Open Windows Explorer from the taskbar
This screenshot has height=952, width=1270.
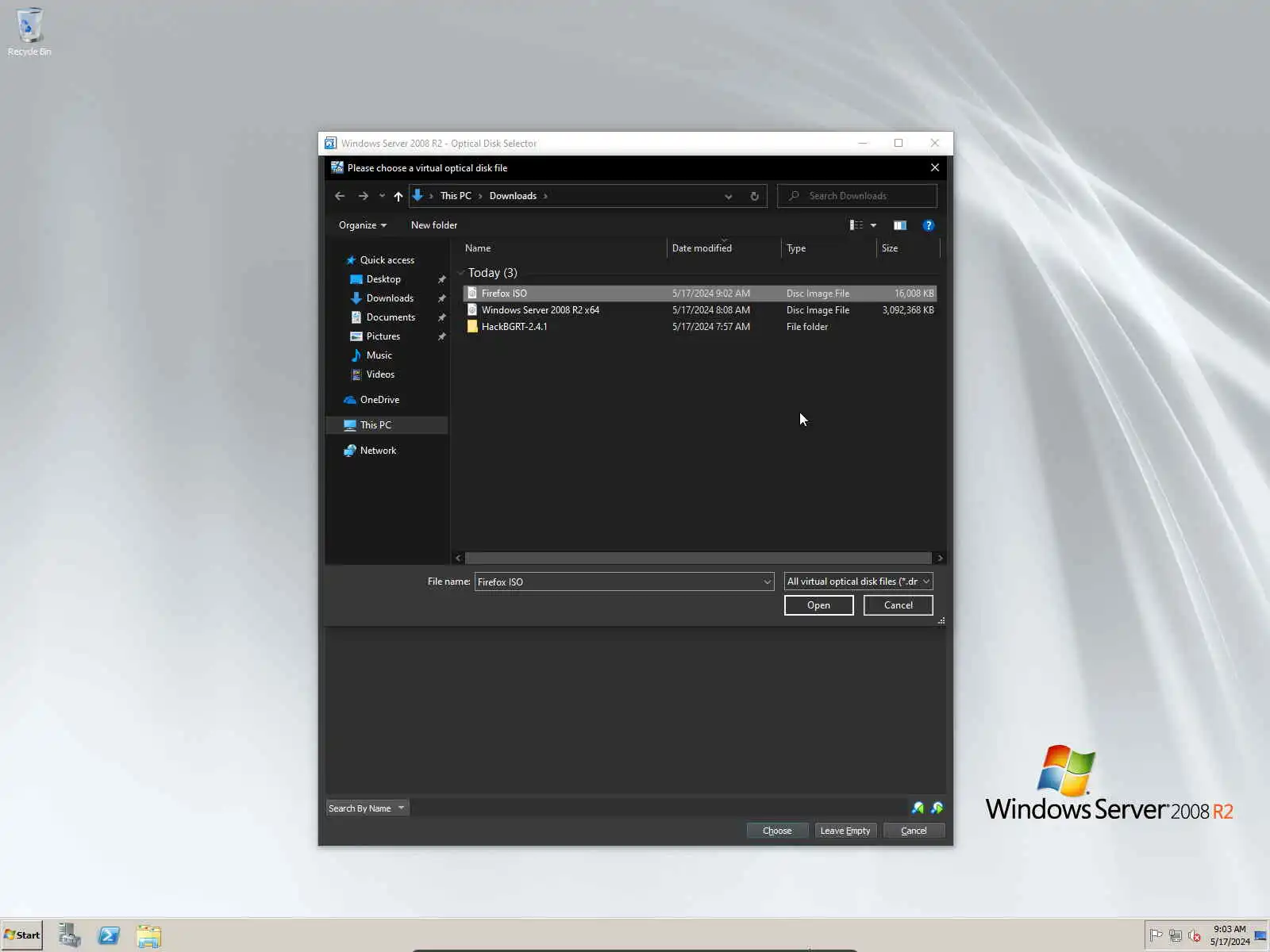148,936
